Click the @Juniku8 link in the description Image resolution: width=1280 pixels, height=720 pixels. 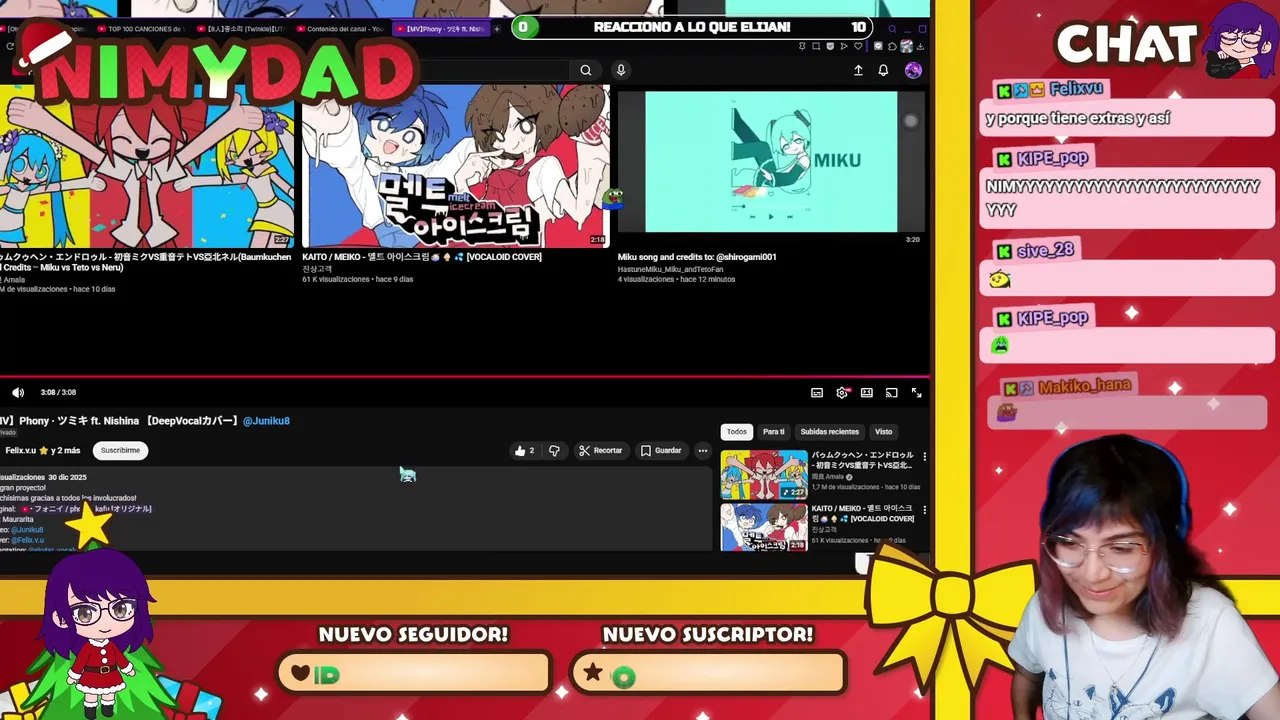28,530
